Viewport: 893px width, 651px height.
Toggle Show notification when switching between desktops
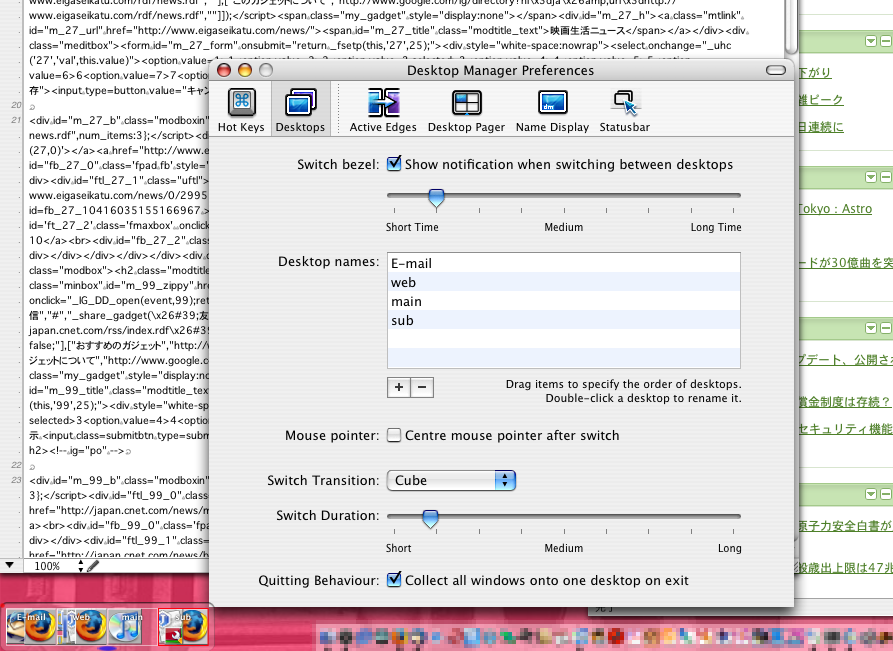[x=394, y=164]
